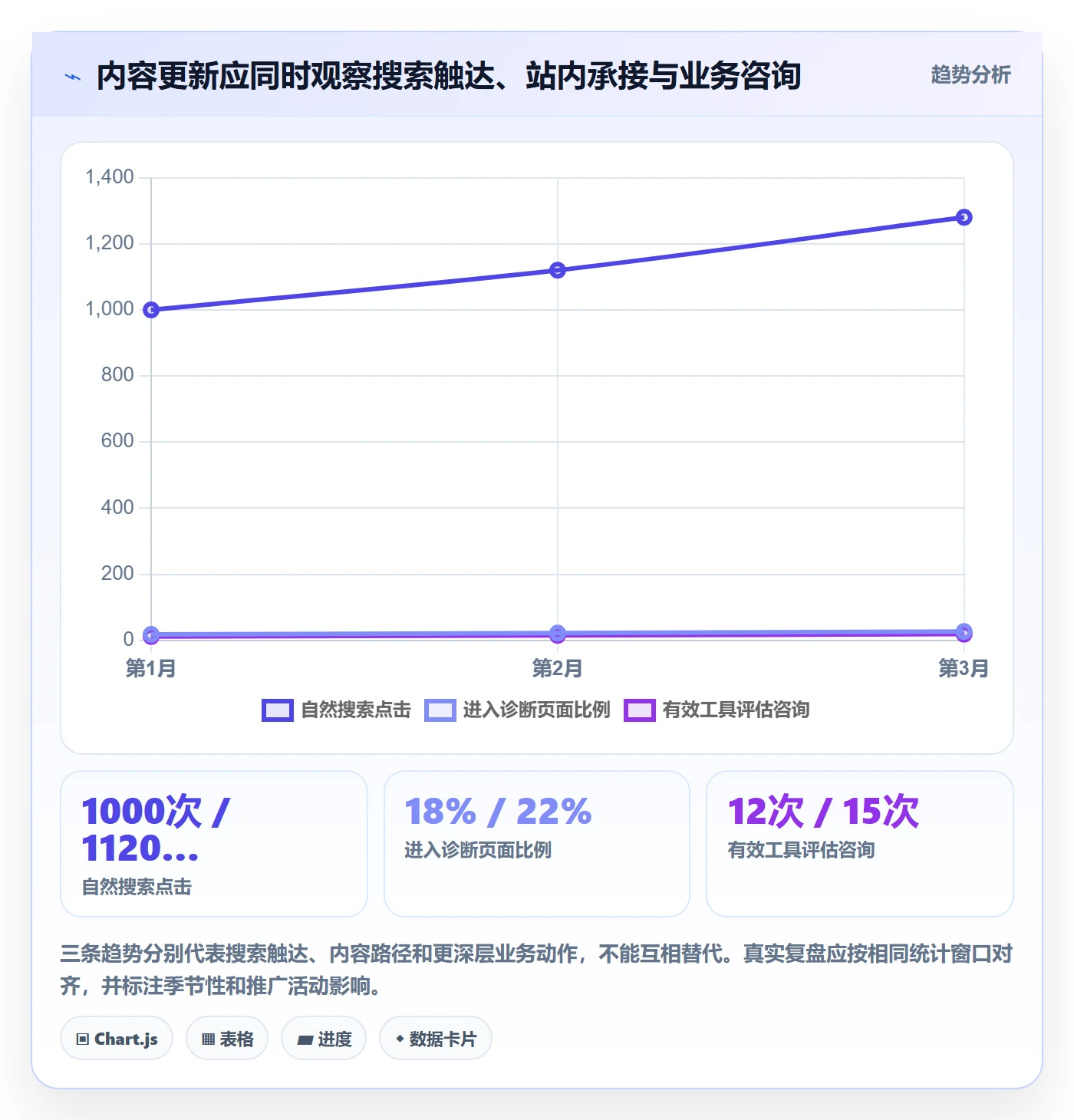Viewport: 1074px width, 1120px height.
Task: Click the 第3月 point on the bottom lines
Action: click(964, 632)
